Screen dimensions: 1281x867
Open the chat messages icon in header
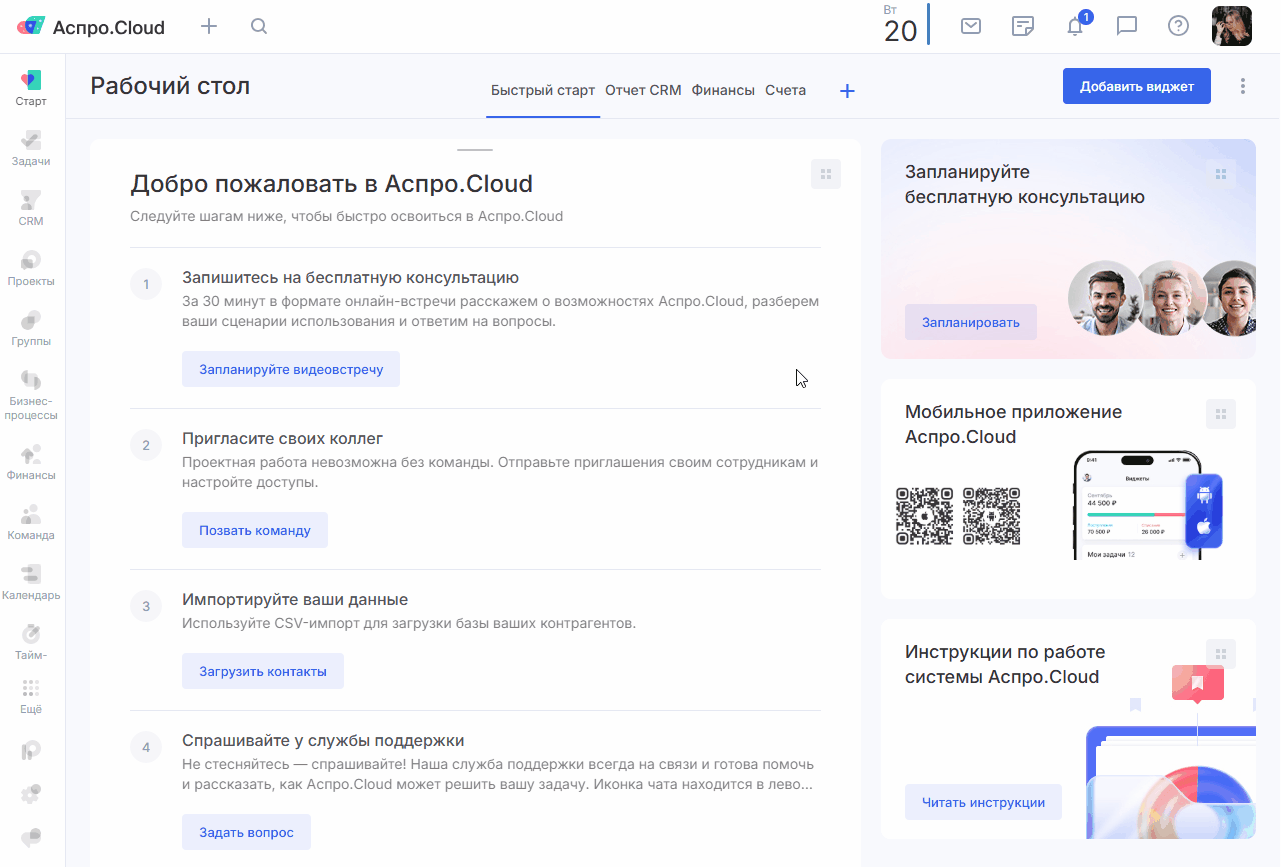pyautogui.click(x=1127, y=27)
